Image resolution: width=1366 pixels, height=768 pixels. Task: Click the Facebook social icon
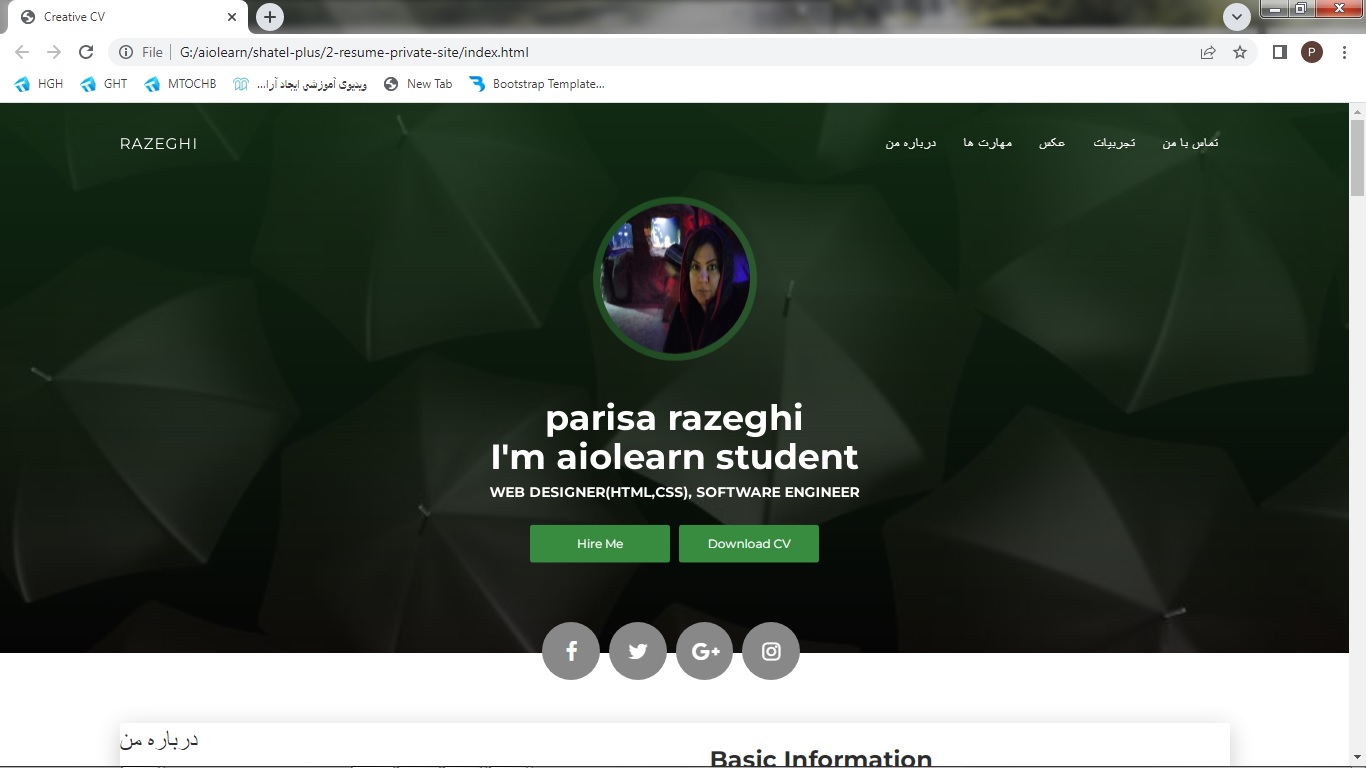[x=571, y=651]
